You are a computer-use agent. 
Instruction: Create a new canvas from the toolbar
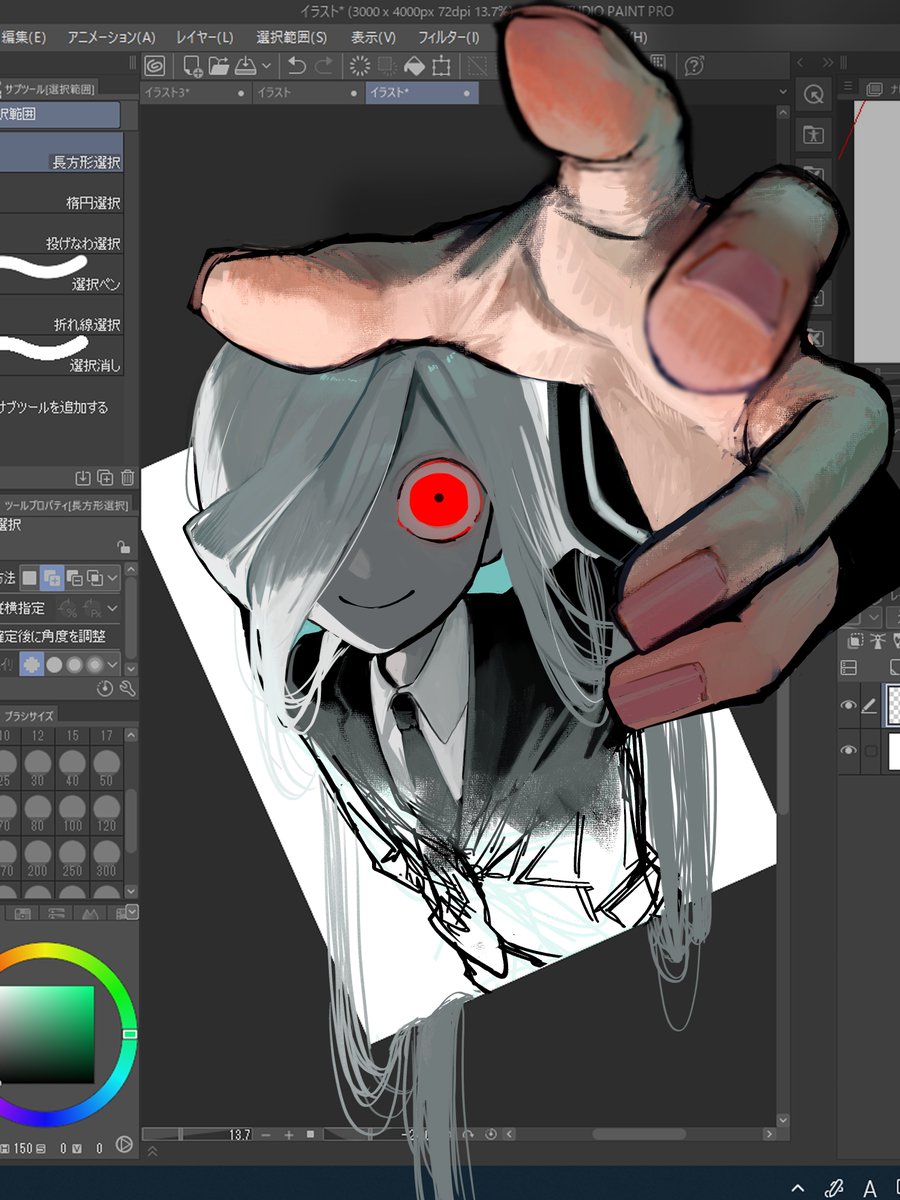tap(193, 66)
